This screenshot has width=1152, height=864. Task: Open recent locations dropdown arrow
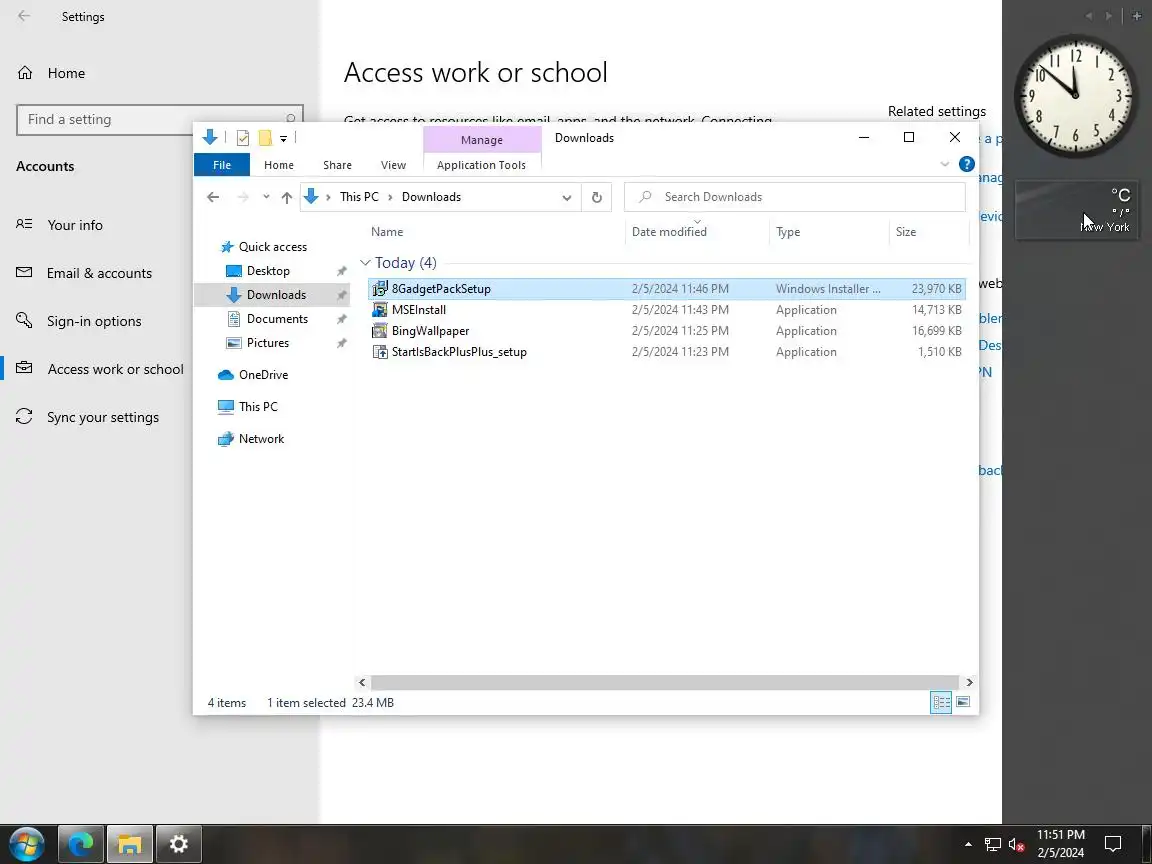tap(266, 197)
